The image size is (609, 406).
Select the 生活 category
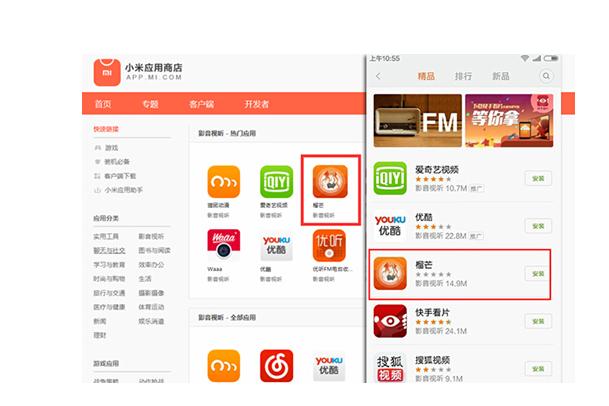[x=145, y=279]
